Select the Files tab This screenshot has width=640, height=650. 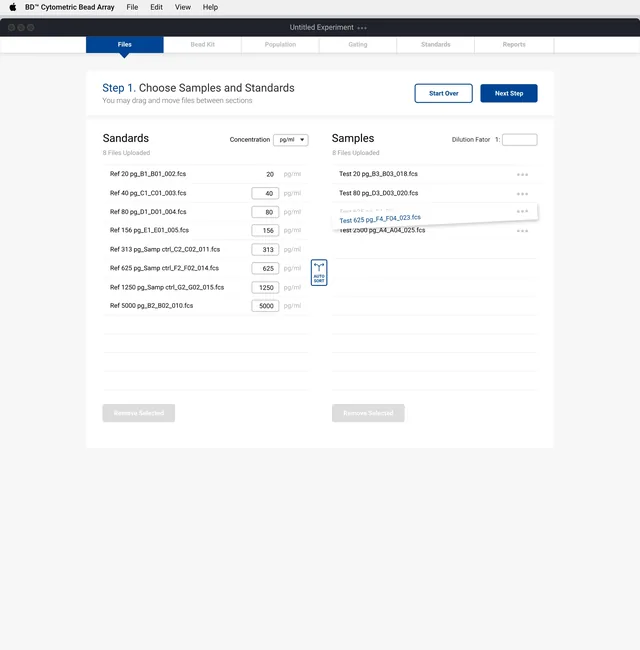point(125,44)
